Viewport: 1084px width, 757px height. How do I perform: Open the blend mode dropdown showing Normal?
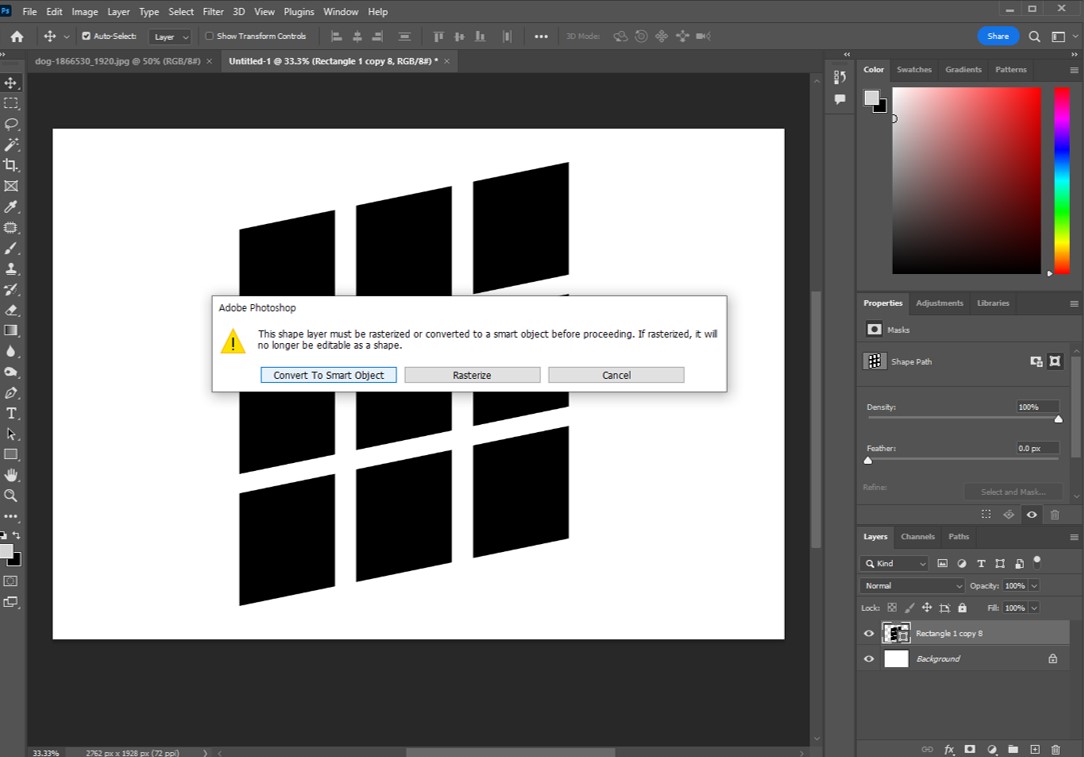tap(911, 585)
